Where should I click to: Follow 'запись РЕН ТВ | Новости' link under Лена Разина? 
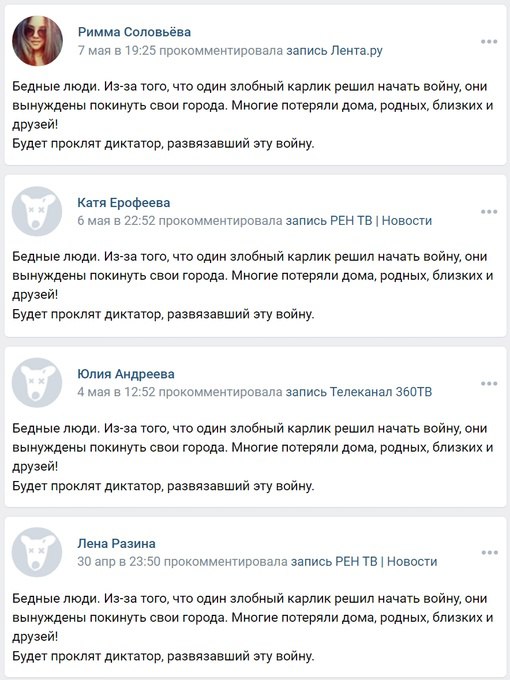364,562
